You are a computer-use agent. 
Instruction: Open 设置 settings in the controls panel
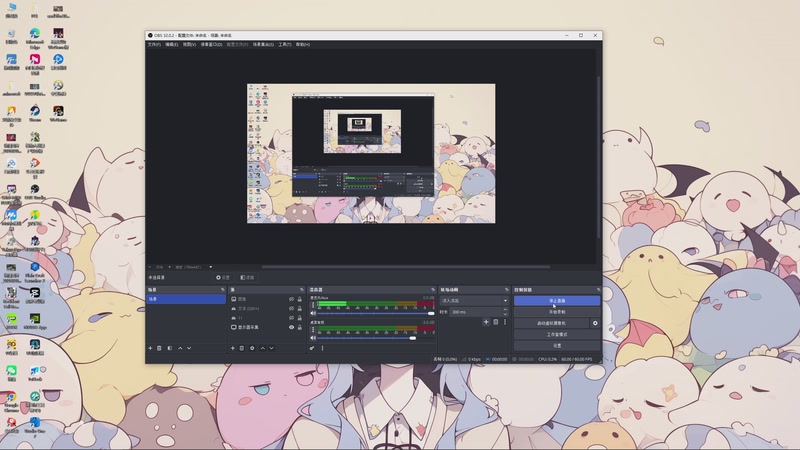click(x=557, y=345)
